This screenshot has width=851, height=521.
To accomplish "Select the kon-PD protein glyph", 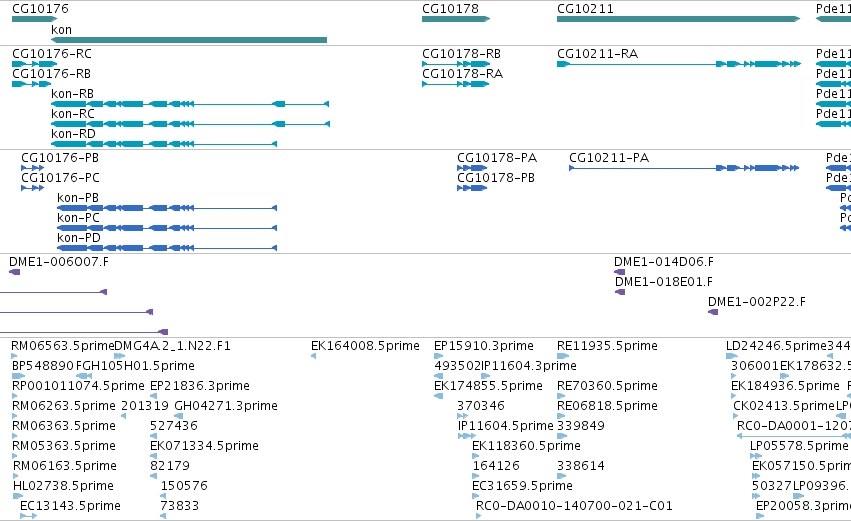I will tap(167, 248).
